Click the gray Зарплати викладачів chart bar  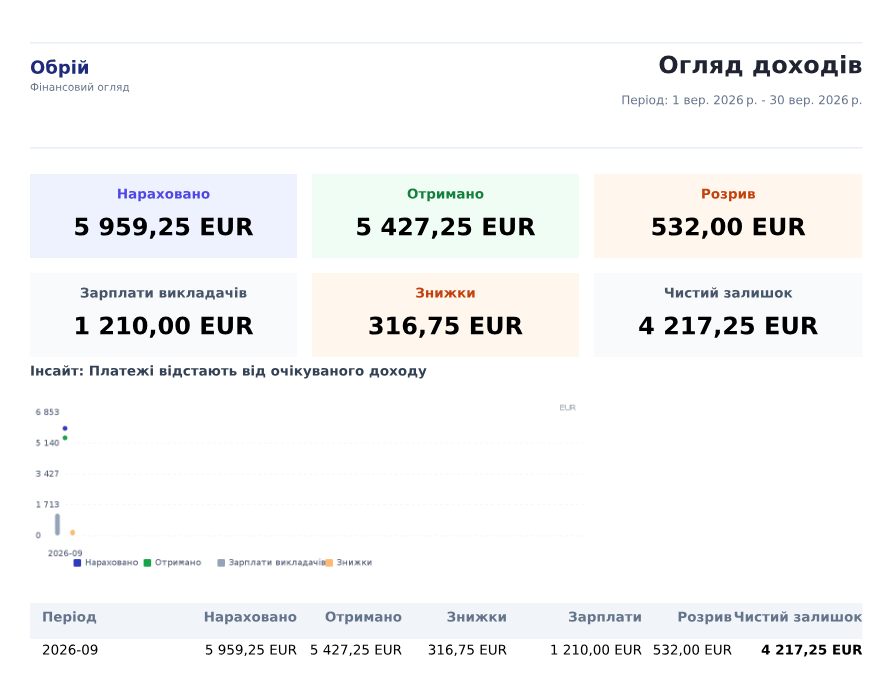pos(58,525)
